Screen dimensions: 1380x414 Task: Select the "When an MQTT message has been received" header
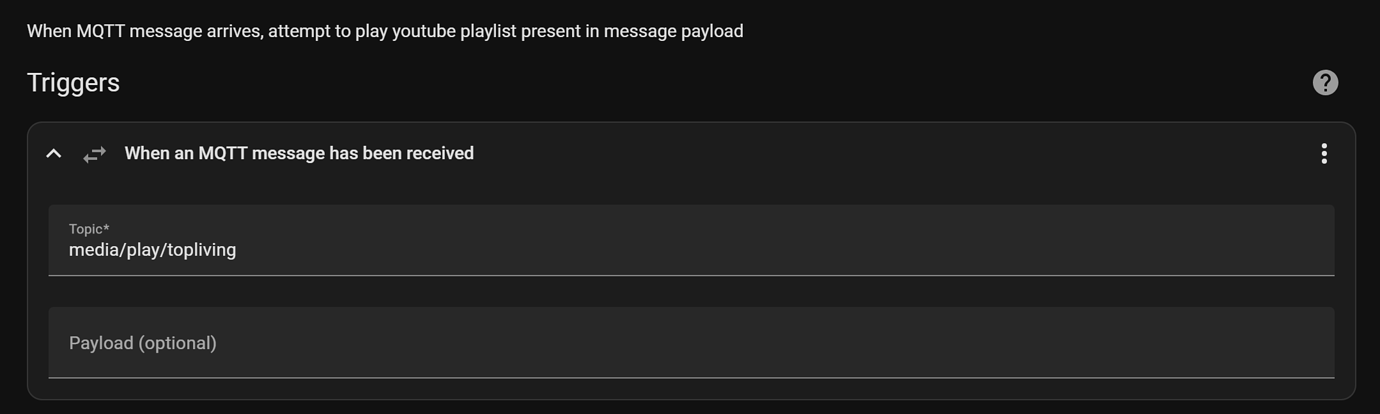tap(299, 153)
